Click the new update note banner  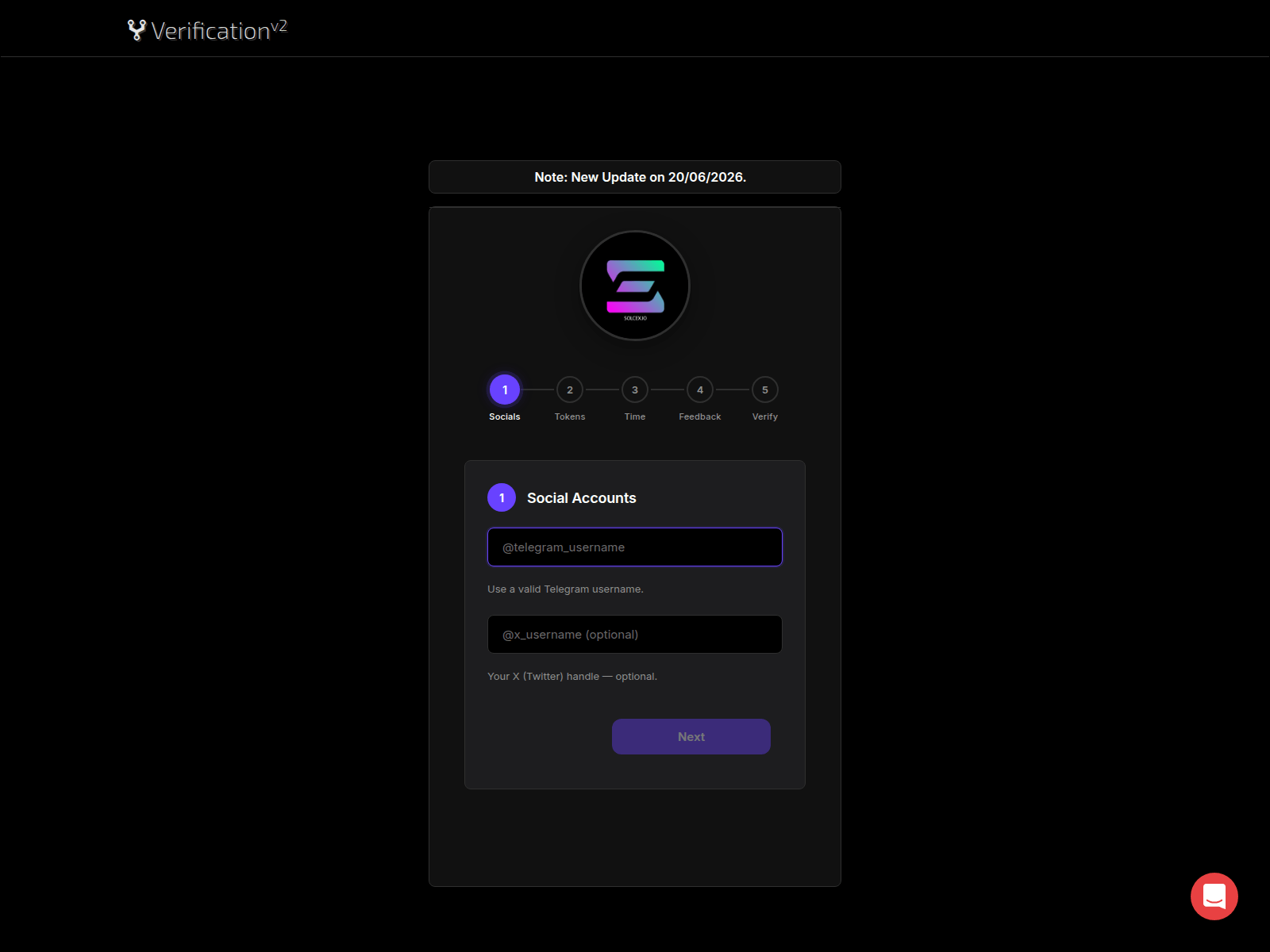[x=634, y=177]
